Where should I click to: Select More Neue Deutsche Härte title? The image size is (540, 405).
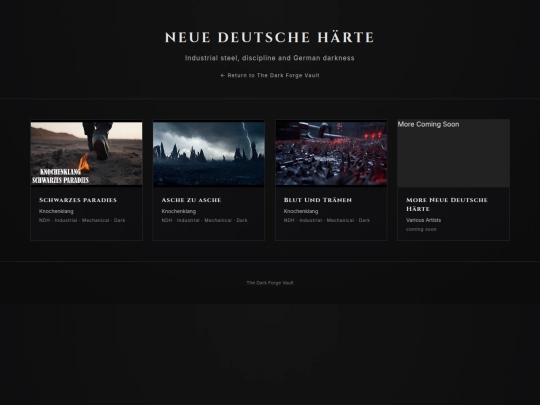[x=447, y=205]
